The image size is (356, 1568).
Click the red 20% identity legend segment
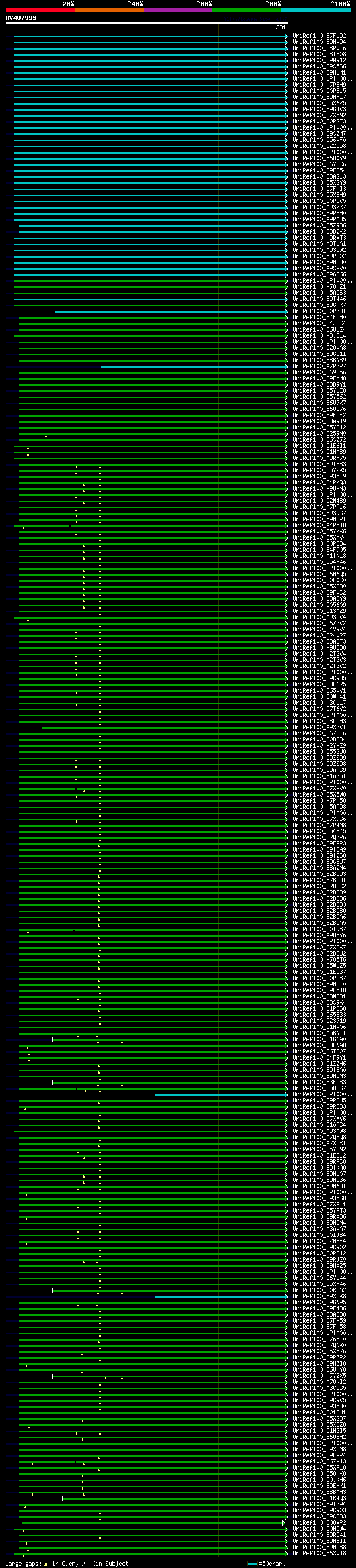coord(40,10)
